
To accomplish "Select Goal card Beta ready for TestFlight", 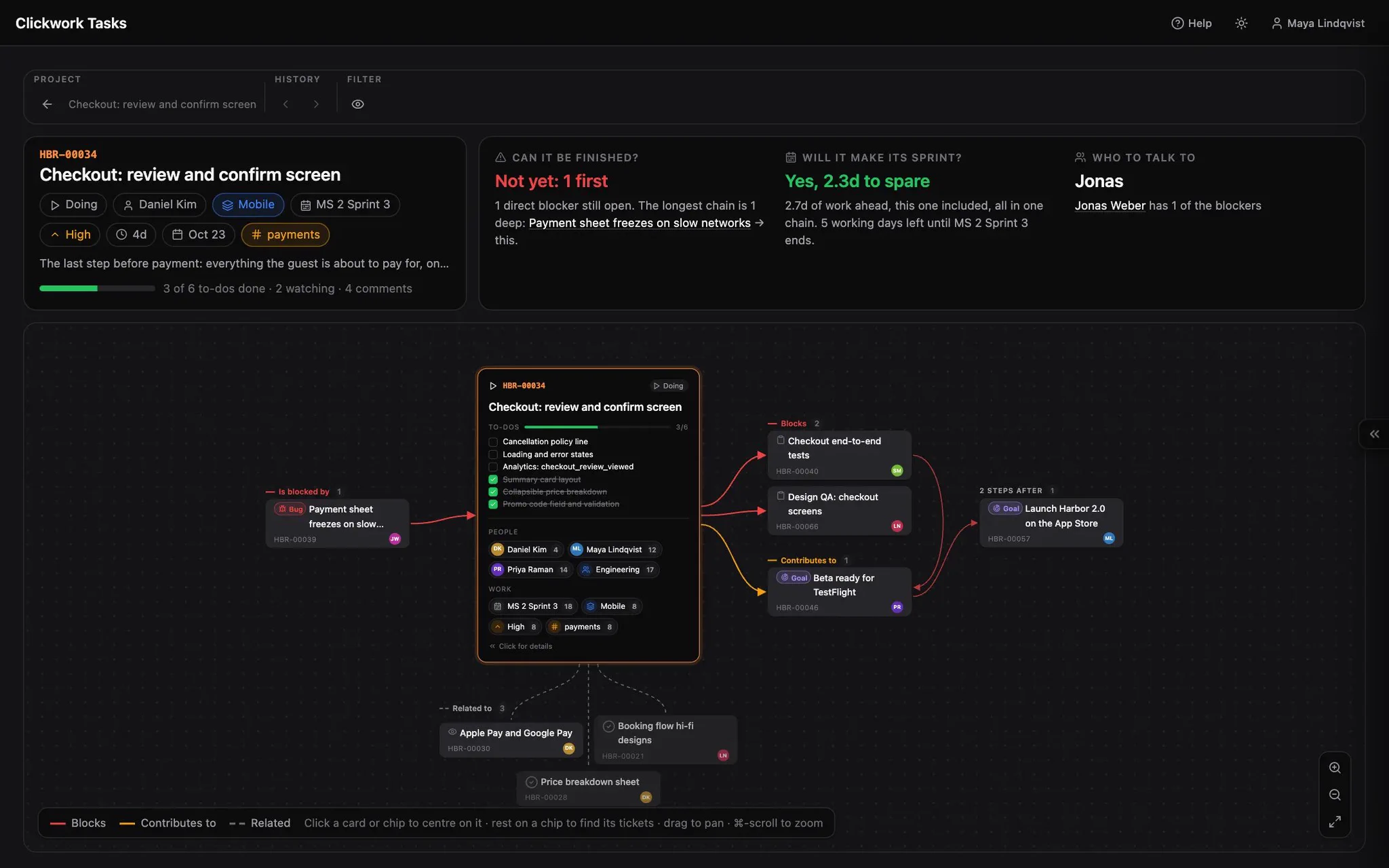I will 839,592.
